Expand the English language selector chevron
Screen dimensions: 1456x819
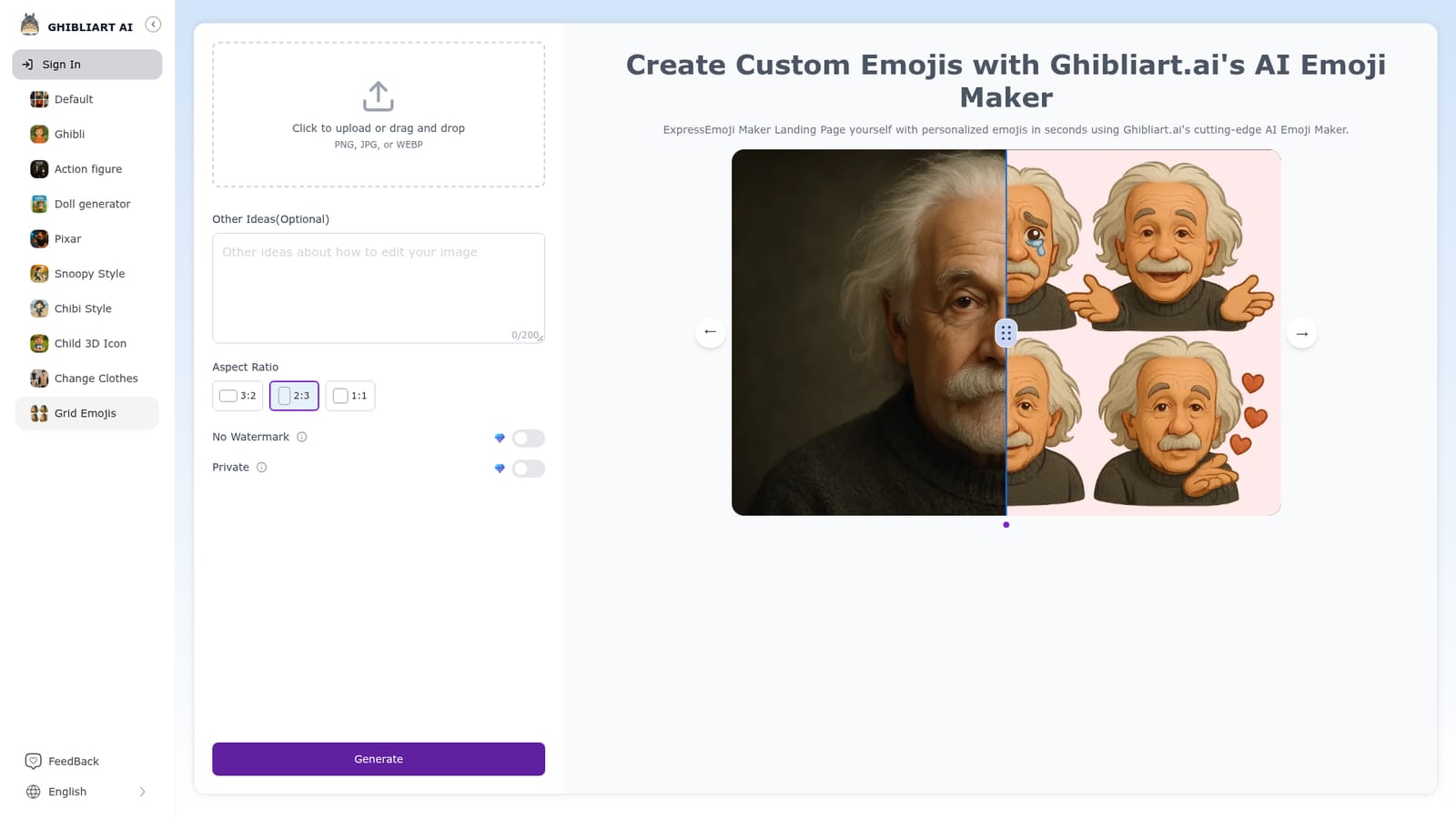point(142,792)
